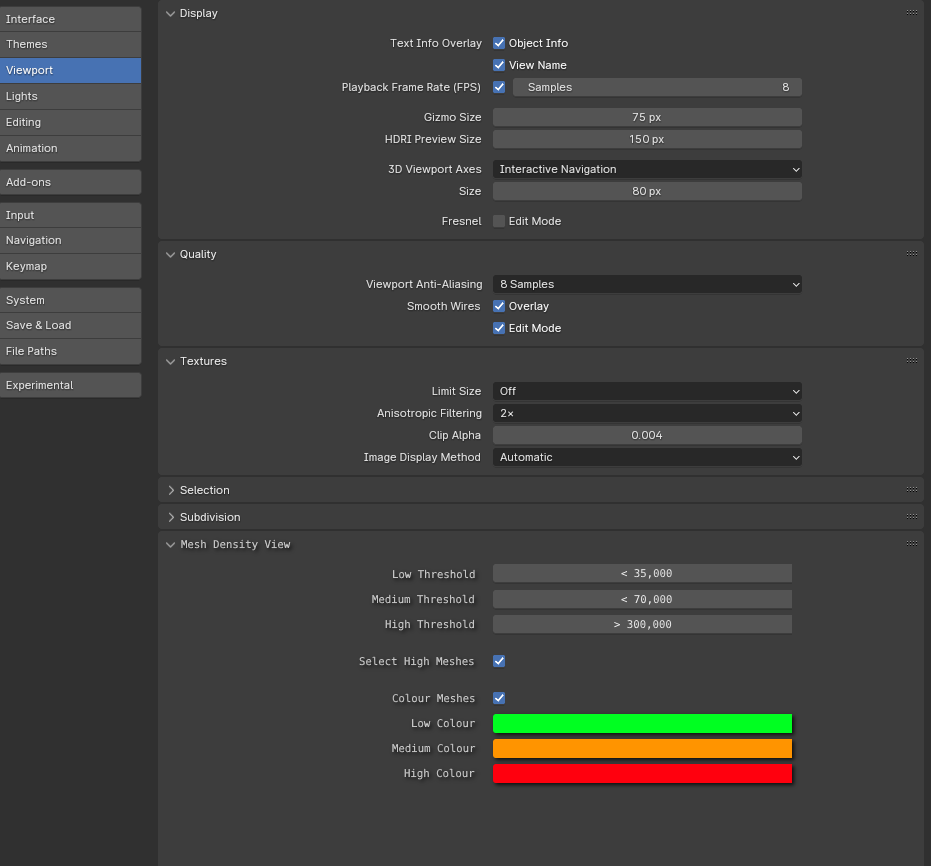
Task: Enable Fresnel Edit Mode checkbox
Action: pyautogui.click(x=499, y=221)
